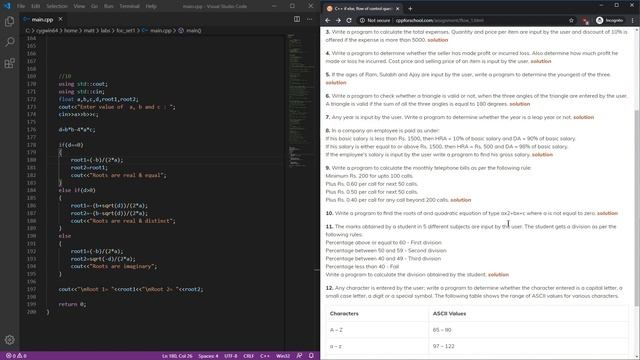The width and height of the screenshot is (640, 360).
Task: Bookmark this page with the star
Action: click(571, 20)
